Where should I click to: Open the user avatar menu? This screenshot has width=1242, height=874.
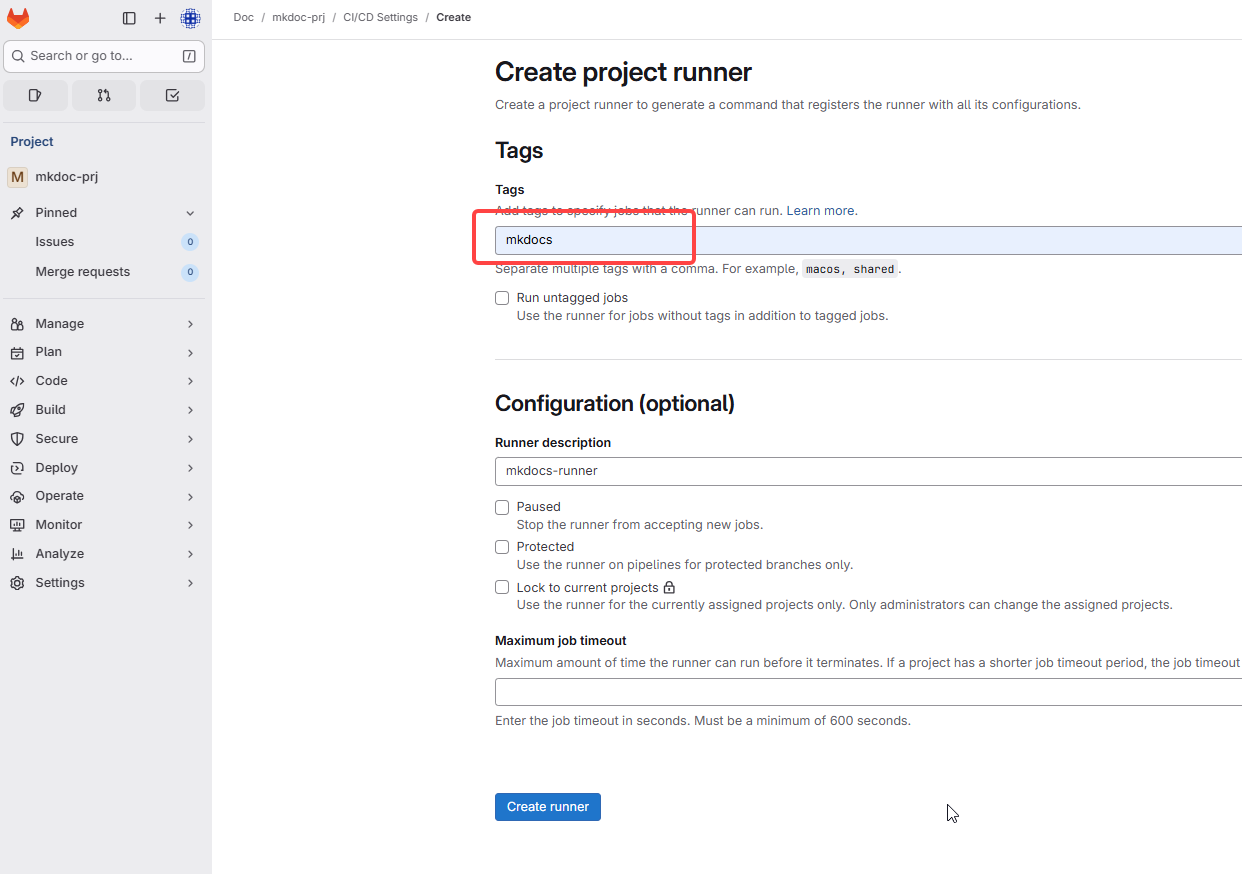coord(190,18)
